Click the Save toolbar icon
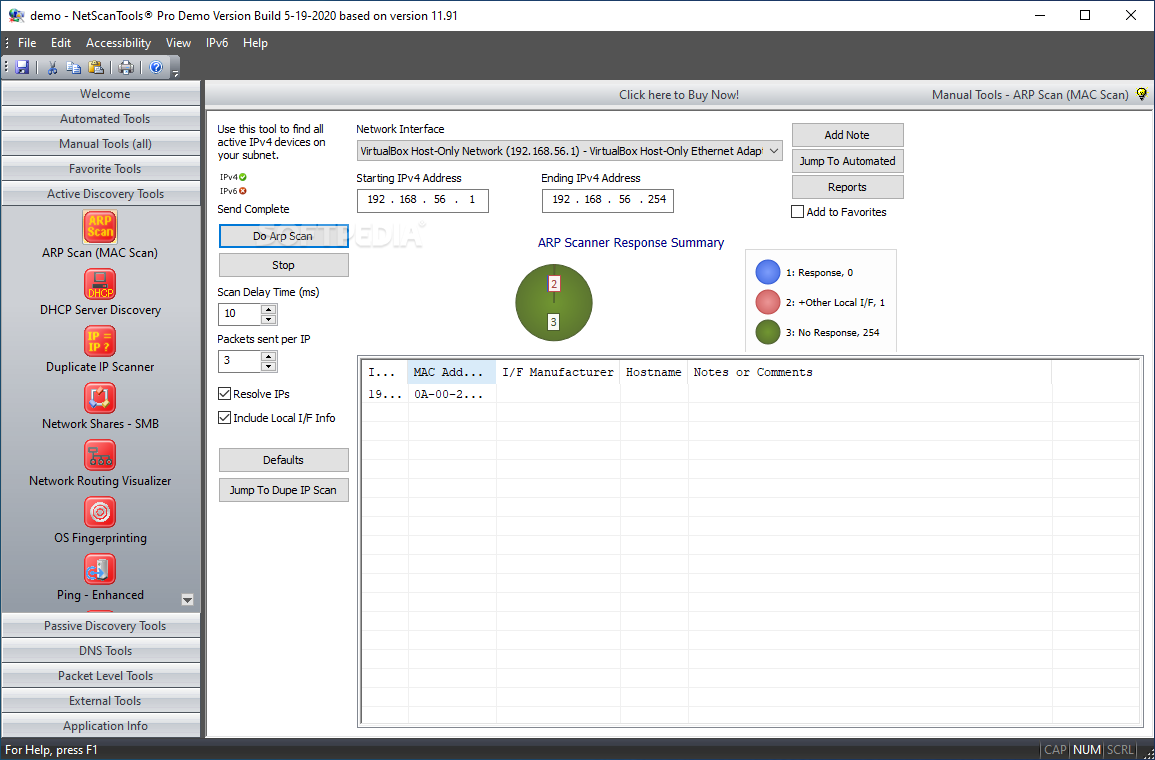 click(22, 68)
